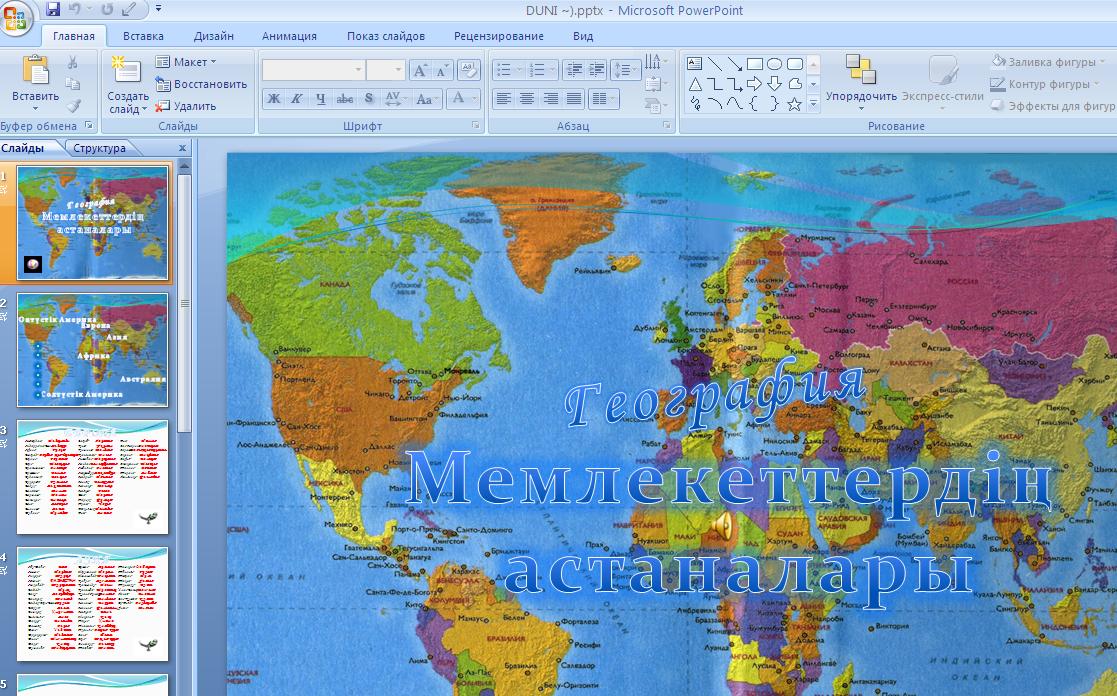Apply the font color (A) swatch
1117x696 pixels.
458,99
